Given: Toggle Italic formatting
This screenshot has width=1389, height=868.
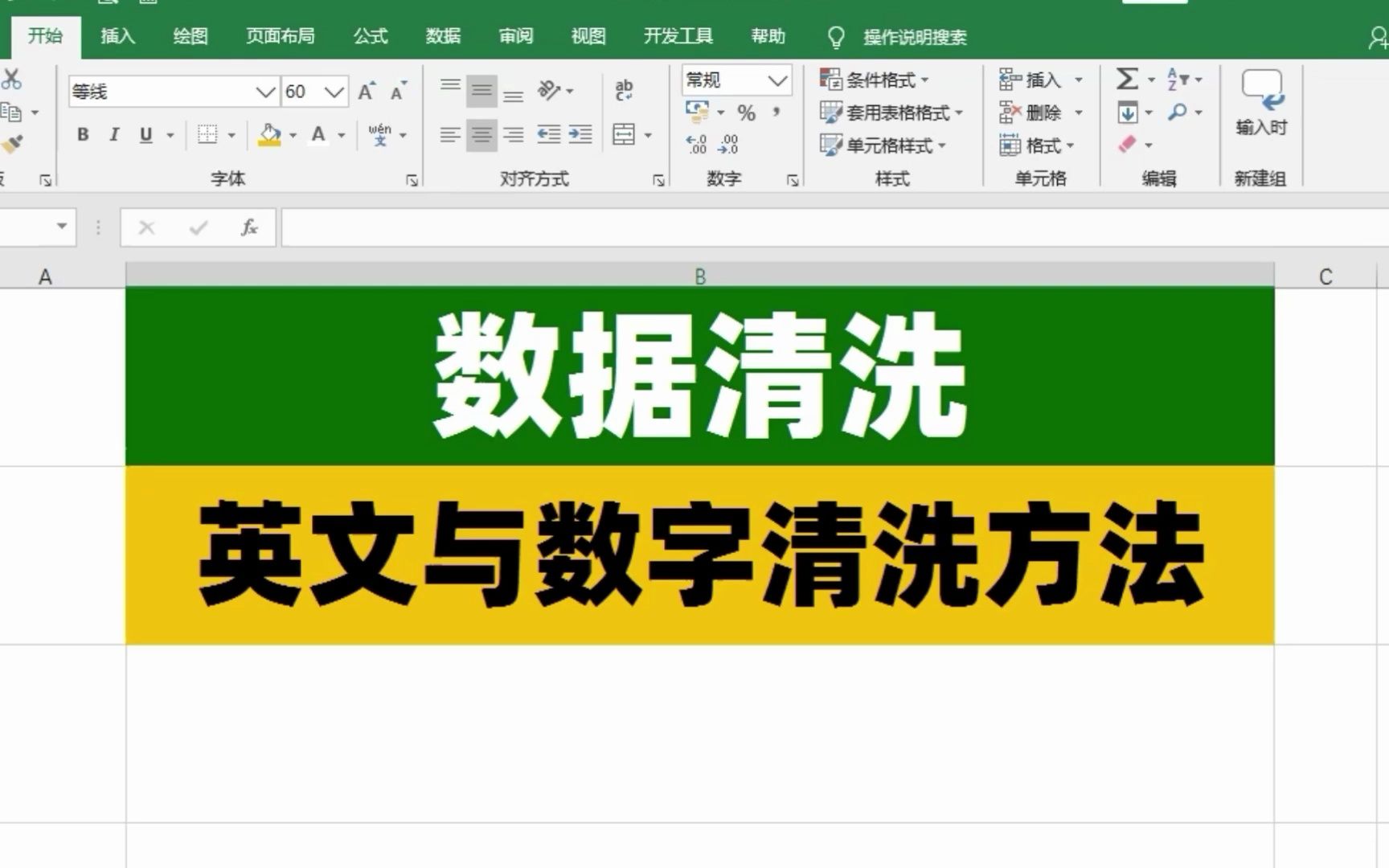Looking at the screenshot, I should point(114,135).
